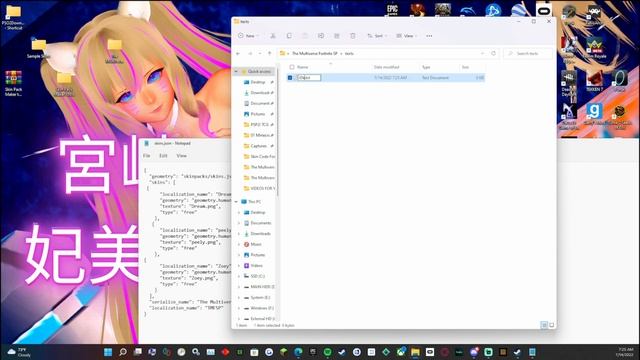Sort files by the Name column header
Viewport: 640px width, 360px height.
[302, 67]
